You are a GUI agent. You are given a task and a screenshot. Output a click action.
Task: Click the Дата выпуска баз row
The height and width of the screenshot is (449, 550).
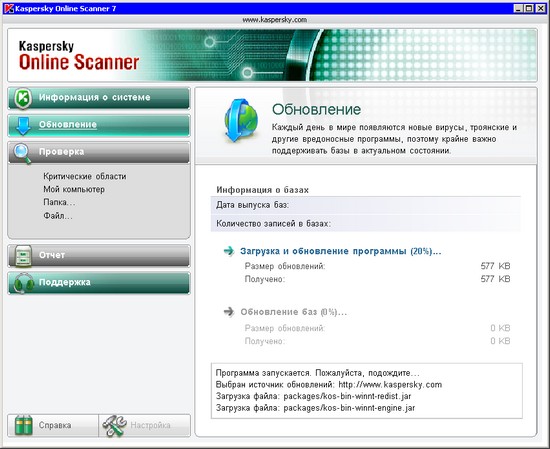tap(365, 205)
